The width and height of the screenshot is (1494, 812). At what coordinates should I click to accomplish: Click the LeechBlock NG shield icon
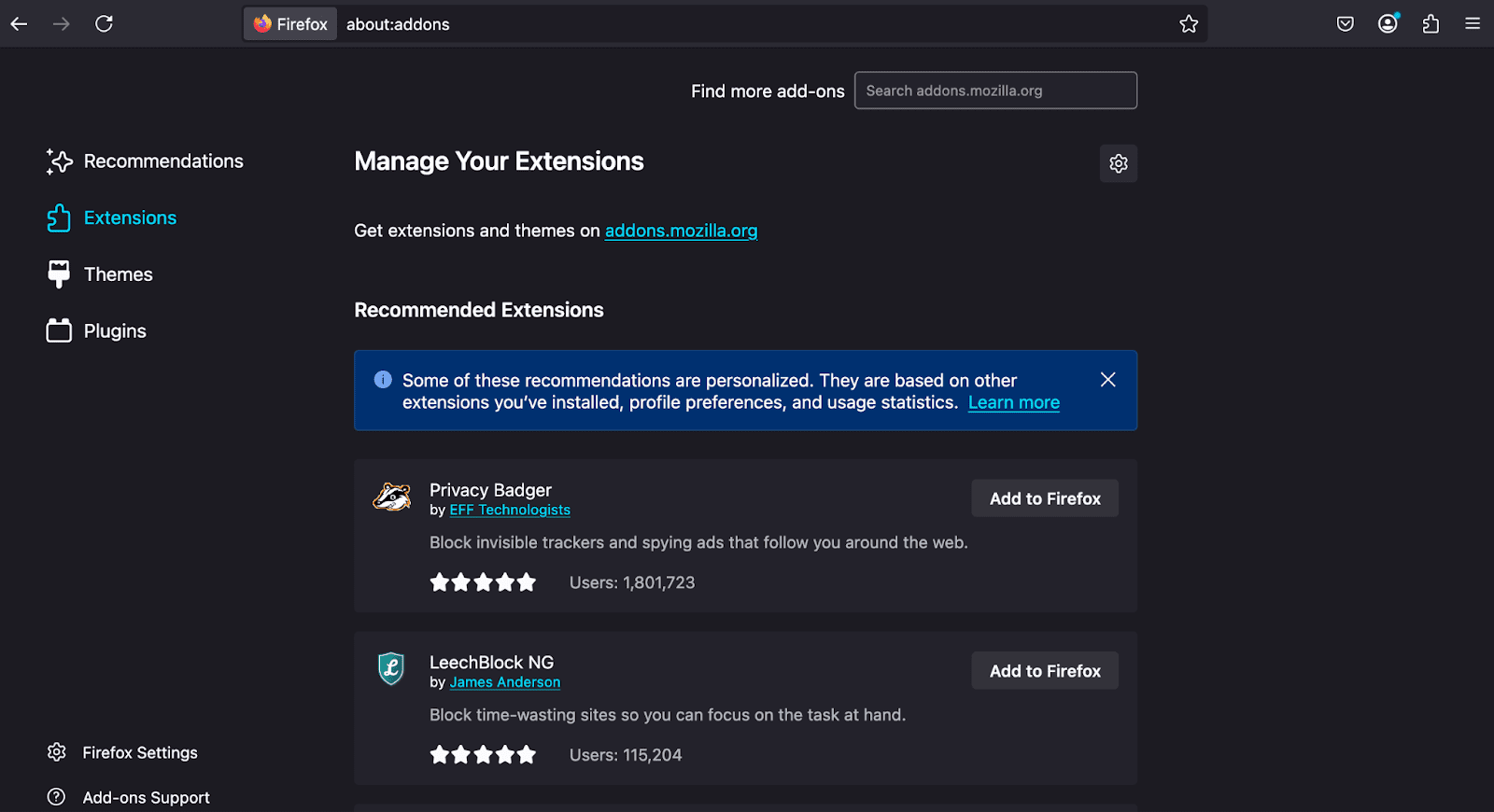pyautogui.click(x=391, y=669)
